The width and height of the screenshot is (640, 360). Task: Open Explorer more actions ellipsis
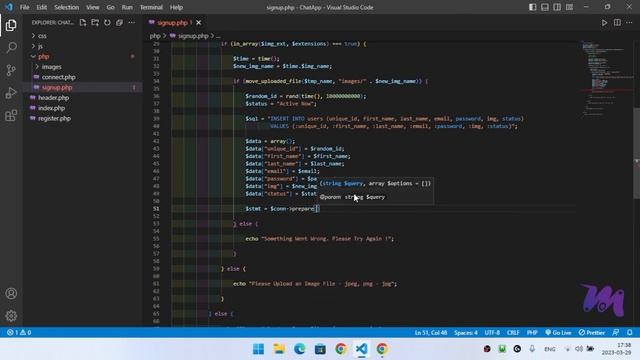pos(131,22)
